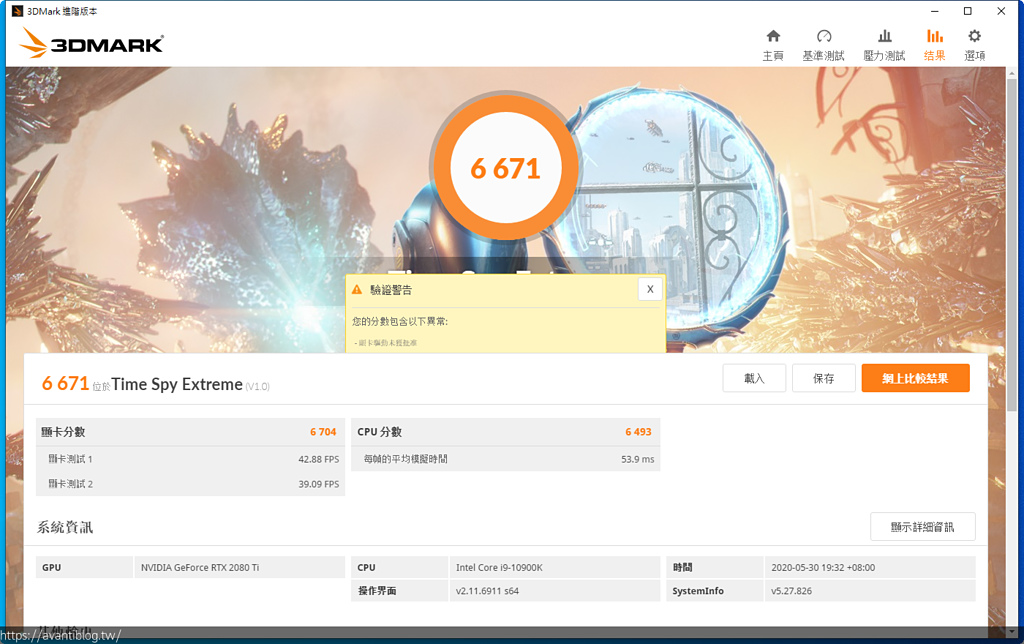Click the 每幀的平均模擬時間 label
1024x644 pixels.
point(405,459)
